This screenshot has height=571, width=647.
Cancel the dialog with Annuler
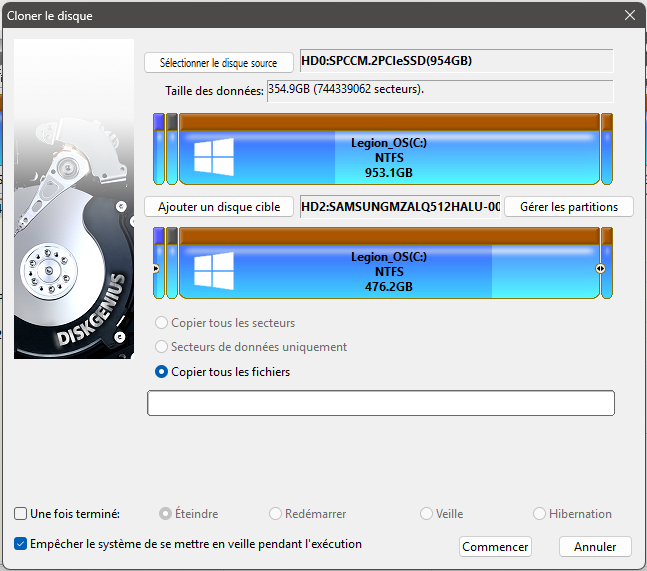tap(595, 547)
